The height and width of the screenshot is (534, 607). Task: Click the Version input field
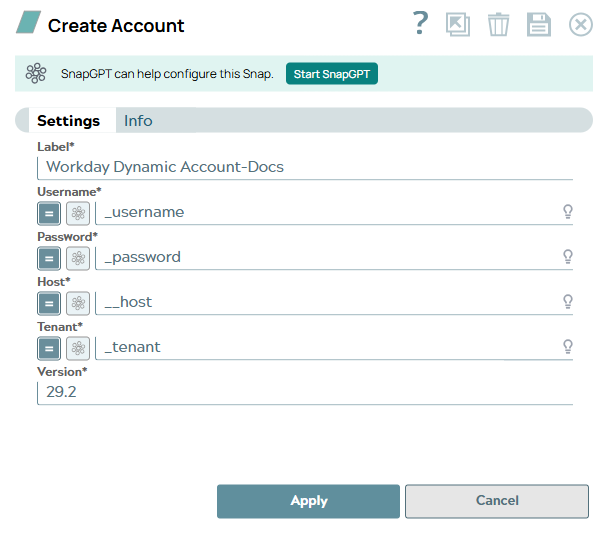(x=305, y=393)
